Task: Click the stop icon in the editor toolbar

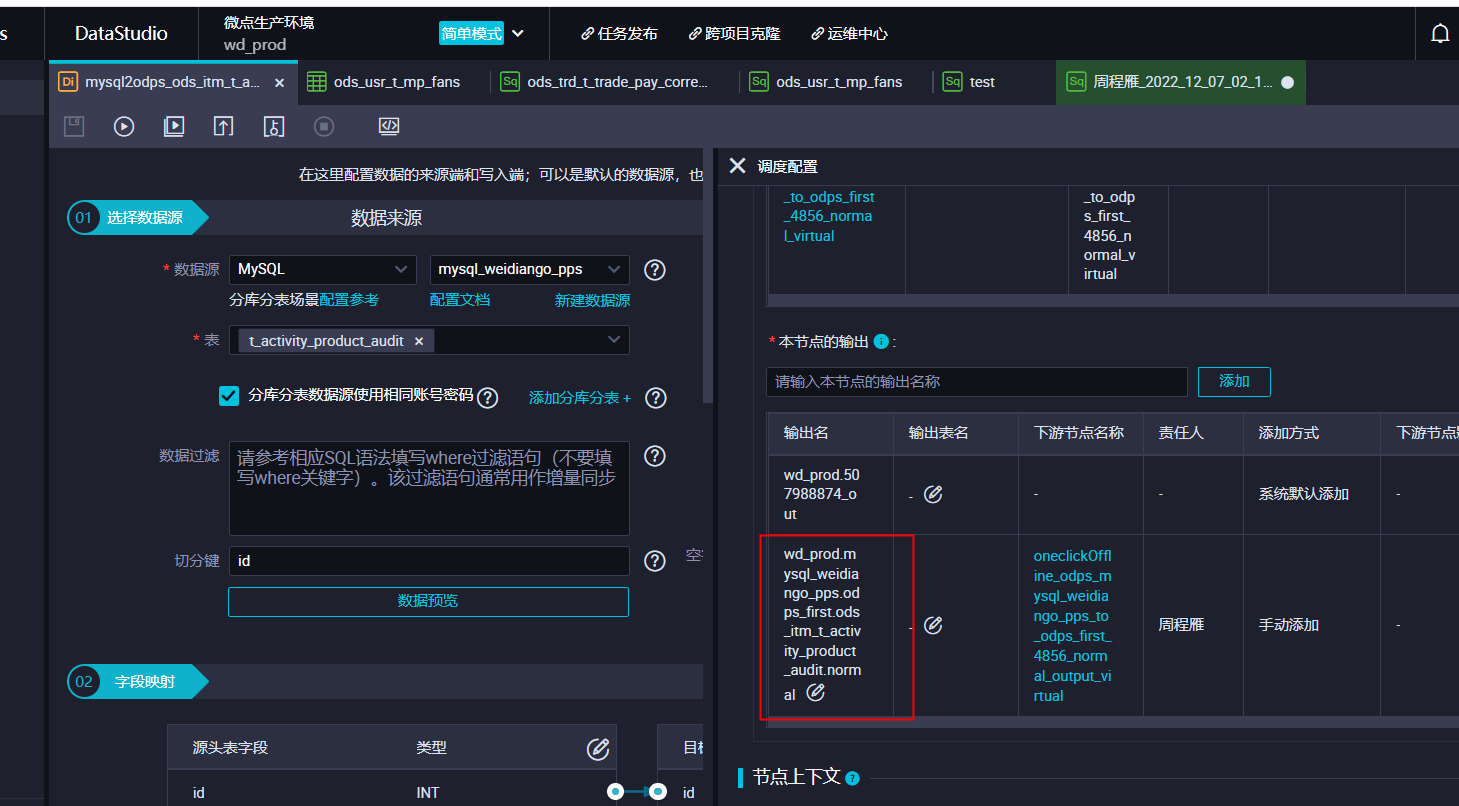Action: click(324, 126)
